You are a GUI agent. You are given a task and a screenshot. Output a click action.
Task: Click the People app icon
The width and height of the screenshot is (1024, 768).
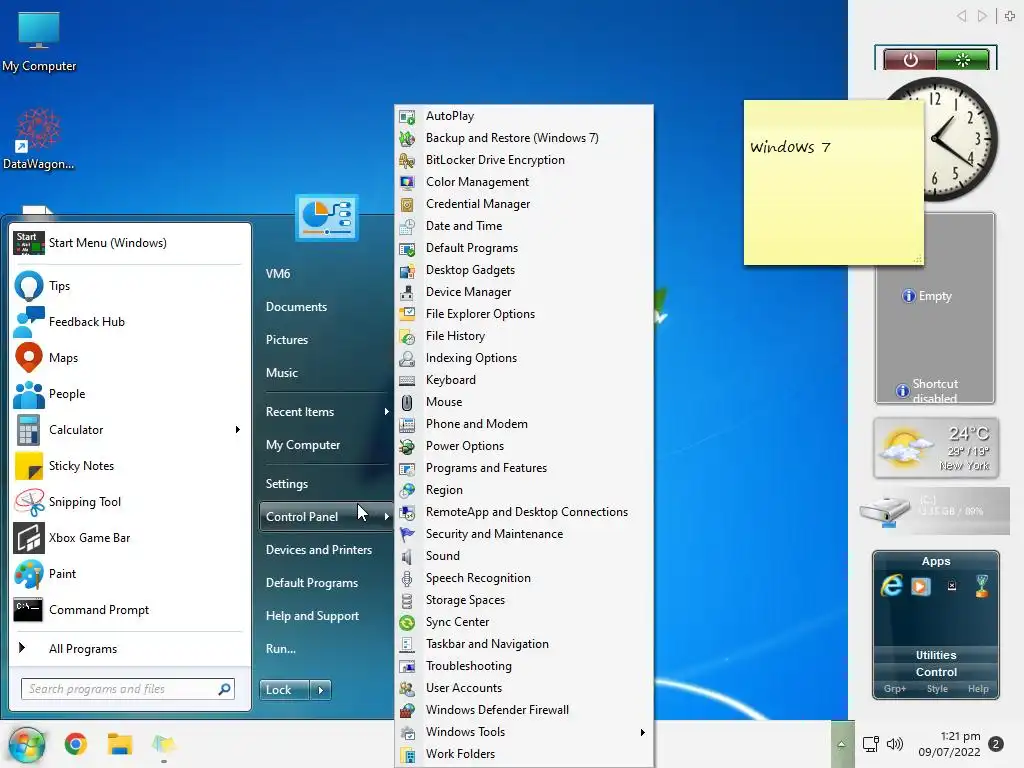[29, 394]
